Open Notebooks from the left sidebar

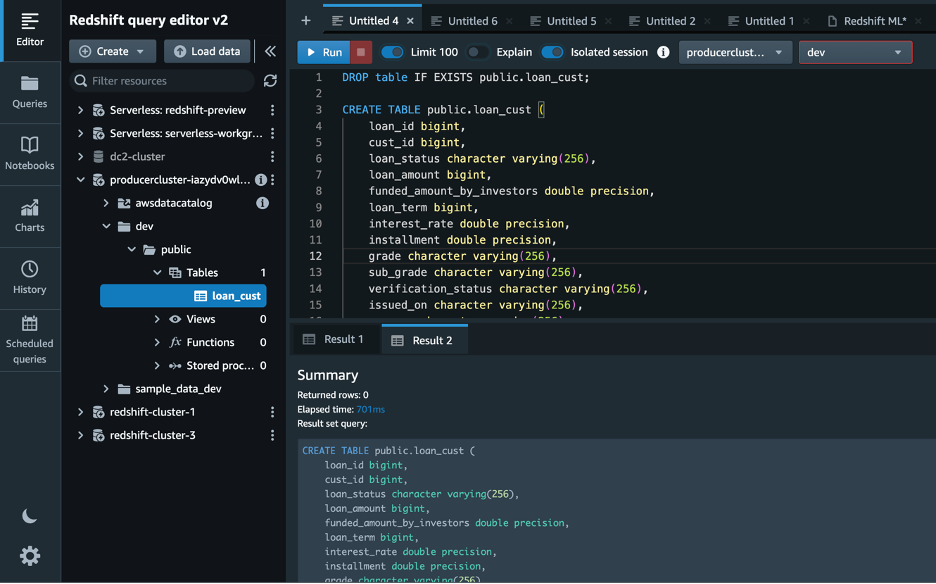click(30, 153)
